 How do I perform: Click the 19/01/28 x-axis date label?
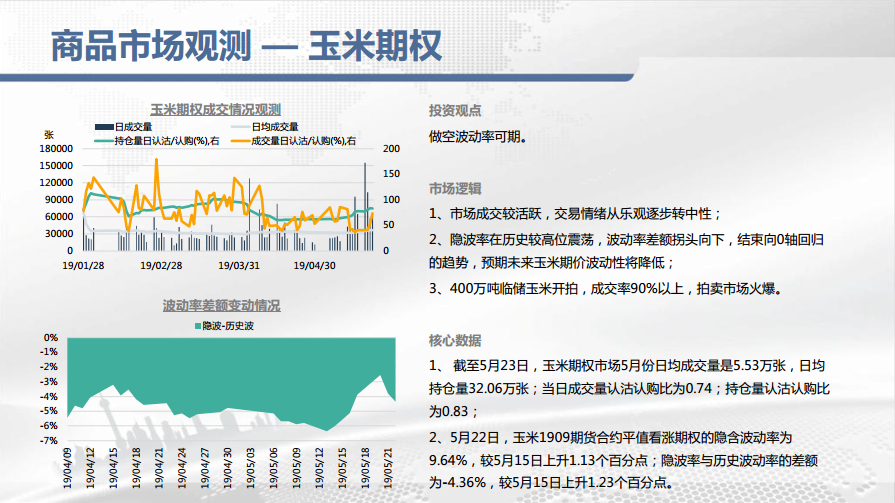click(81, 266)
